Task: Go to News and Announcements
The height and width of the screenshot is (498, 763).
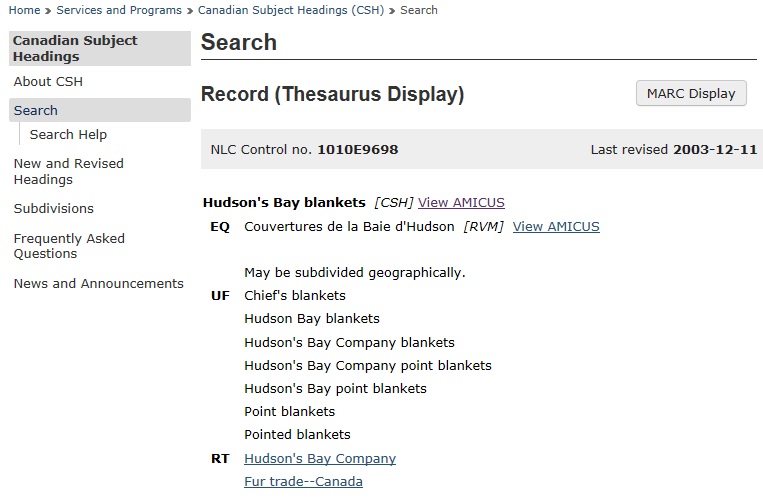Action: [x=99, y=283]
